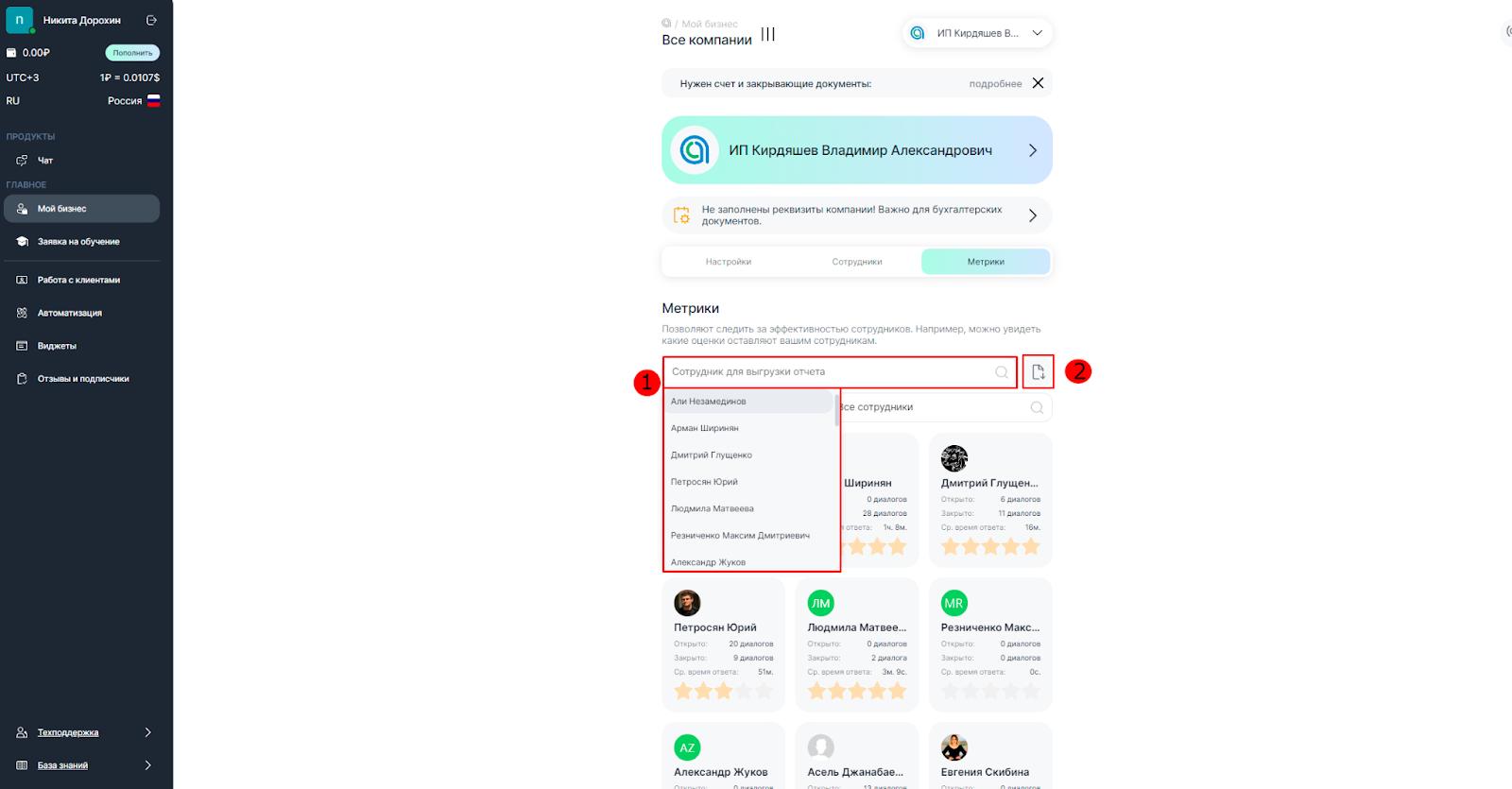This screenshot has width=1512, height=789.
Task: Click search magnifier in Все сотрудники field
Action: pos(1037,407)
